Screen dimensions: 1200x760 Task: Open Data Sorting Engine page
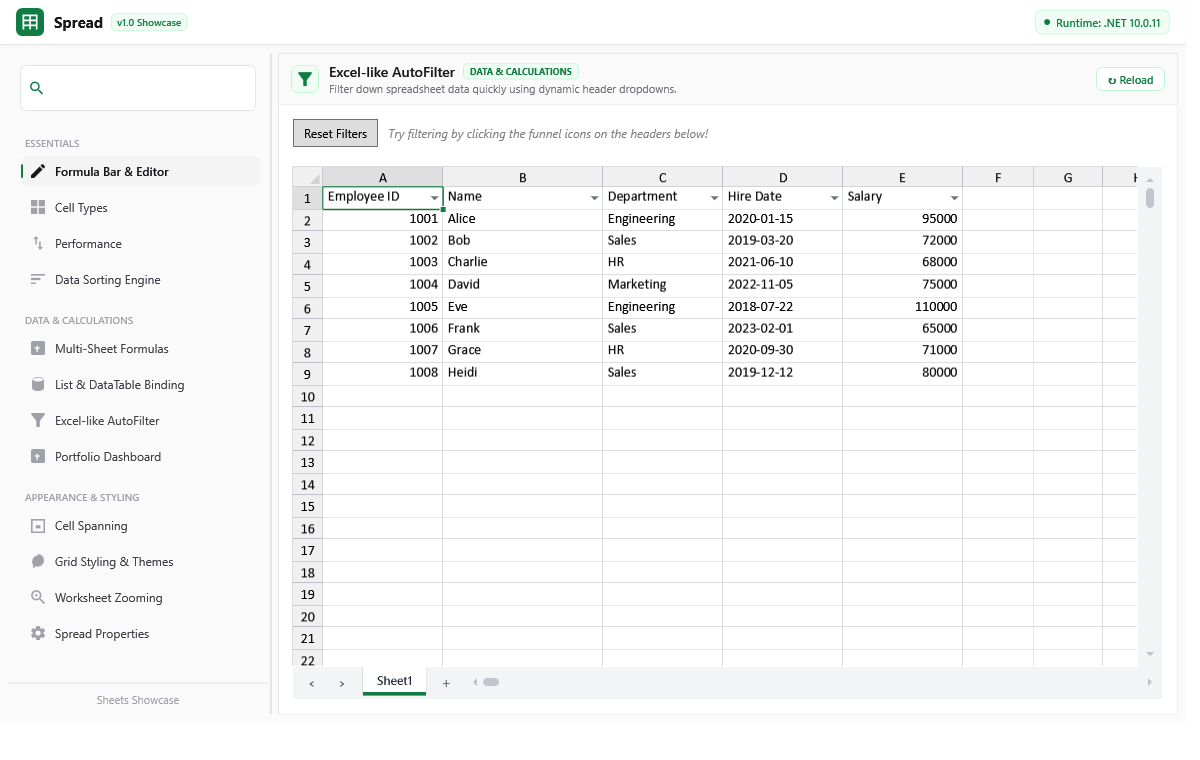(140, 280)
